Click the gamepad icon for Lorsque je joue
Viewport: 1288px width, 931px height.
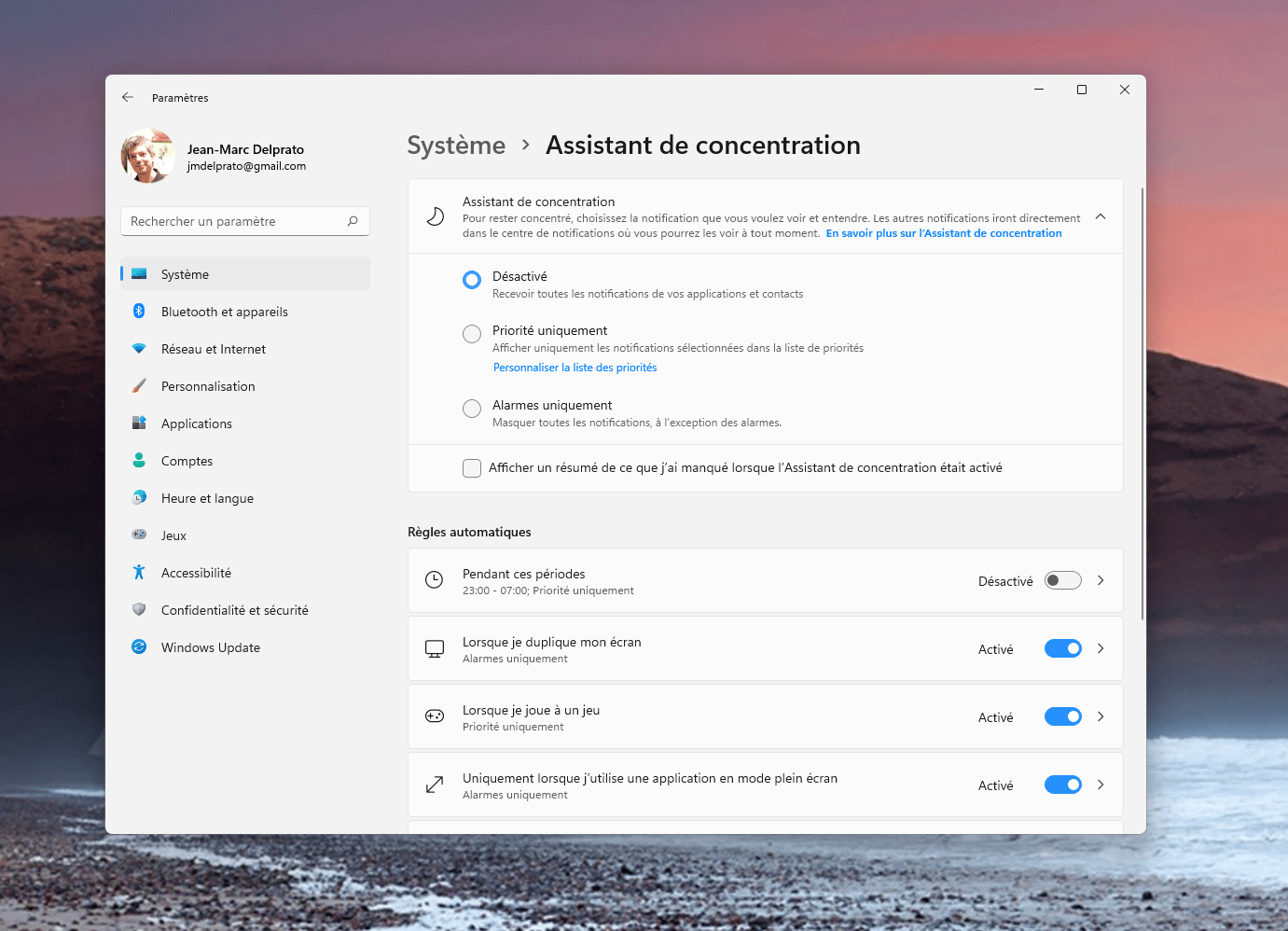435,716
